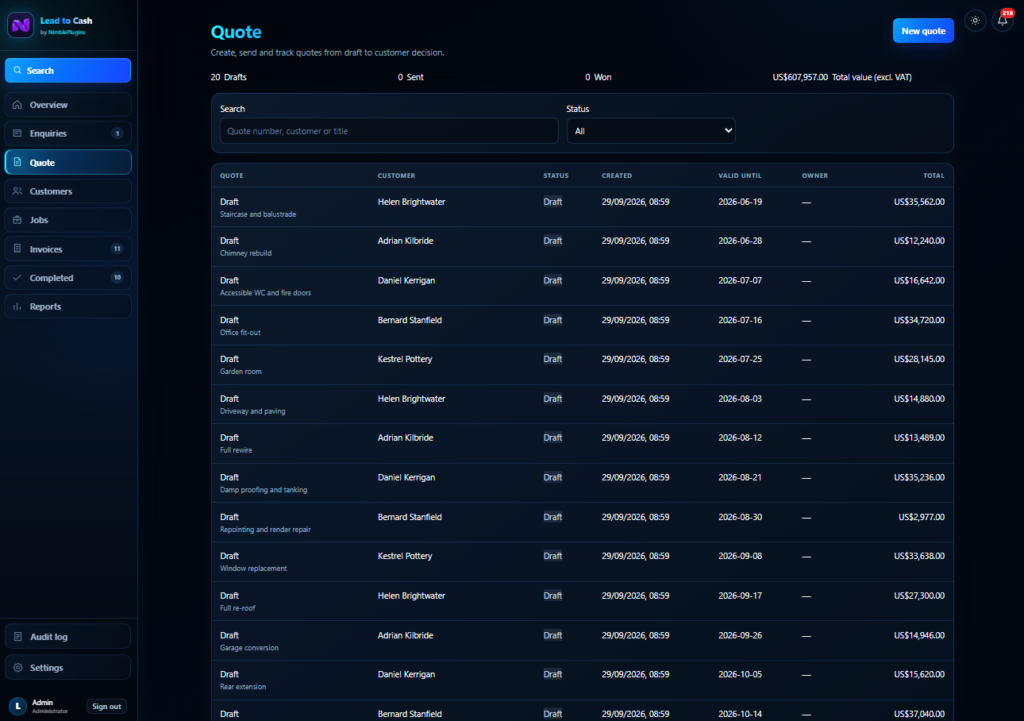Open the Staircase and balustrade quote
The height and width of the screenshot is (721, 1024).
pos(582,207)
